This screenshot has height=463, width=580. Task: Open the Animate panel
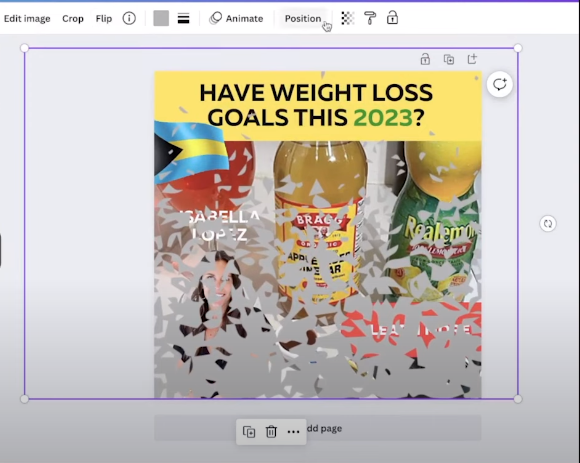(236, 18)
